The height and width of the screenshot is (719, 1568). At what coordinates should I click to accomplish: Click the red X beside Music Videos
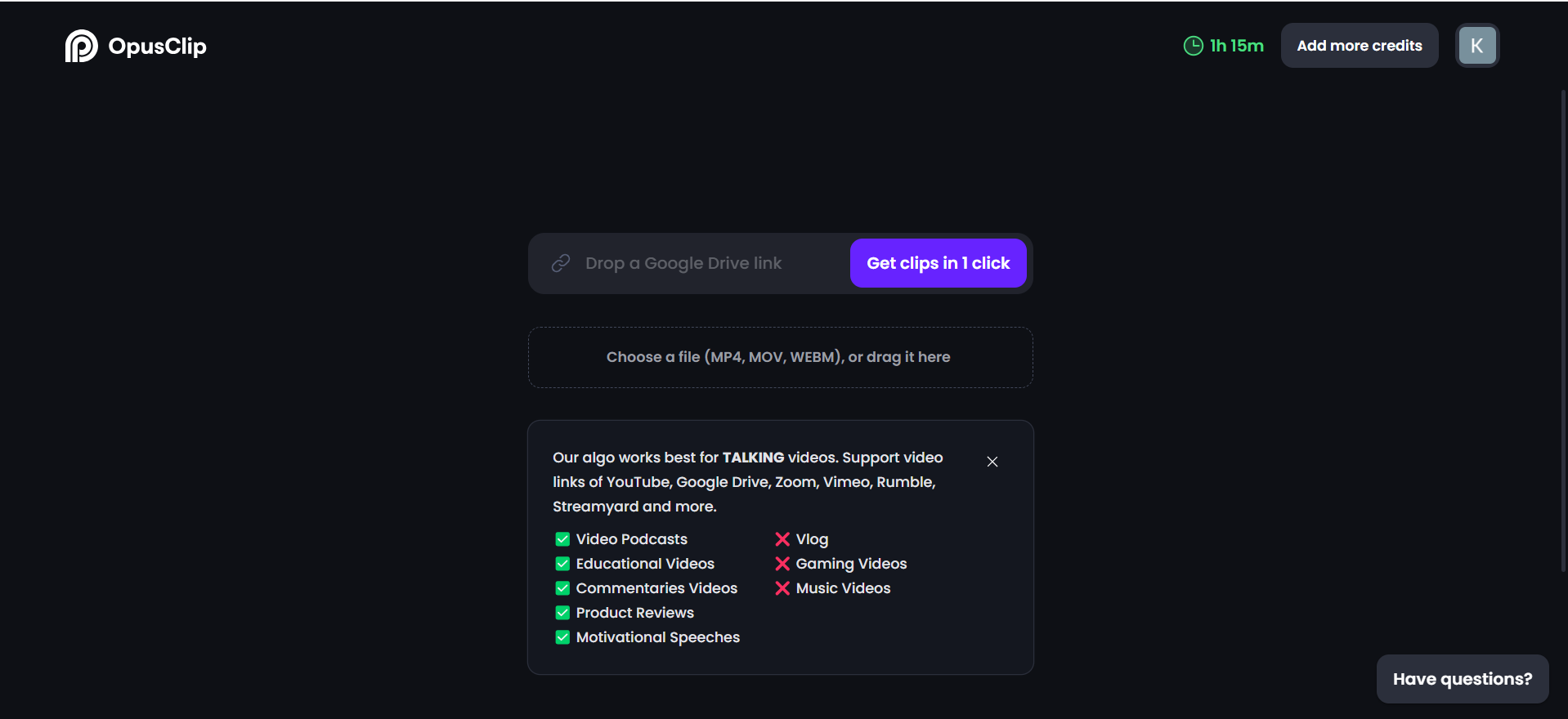point(782,588)
